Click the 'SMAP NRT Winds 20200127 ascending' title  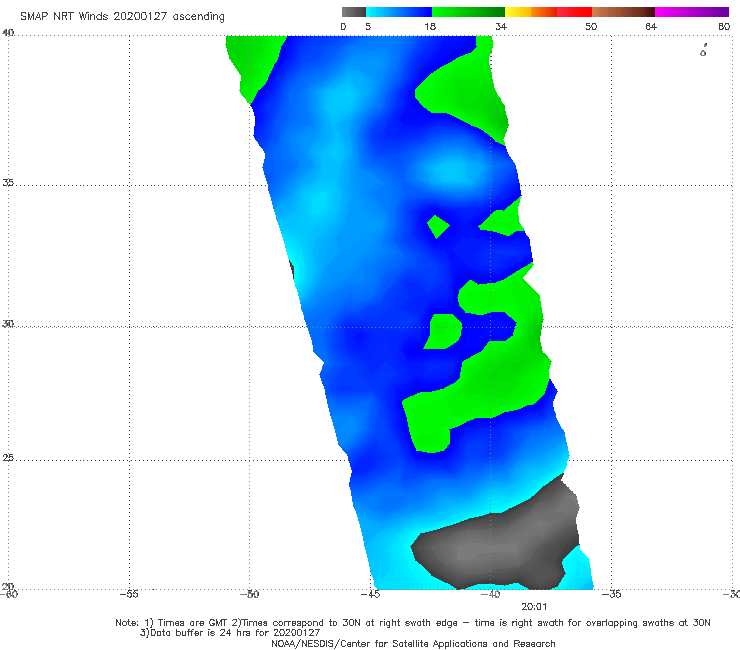click(122, 17)
